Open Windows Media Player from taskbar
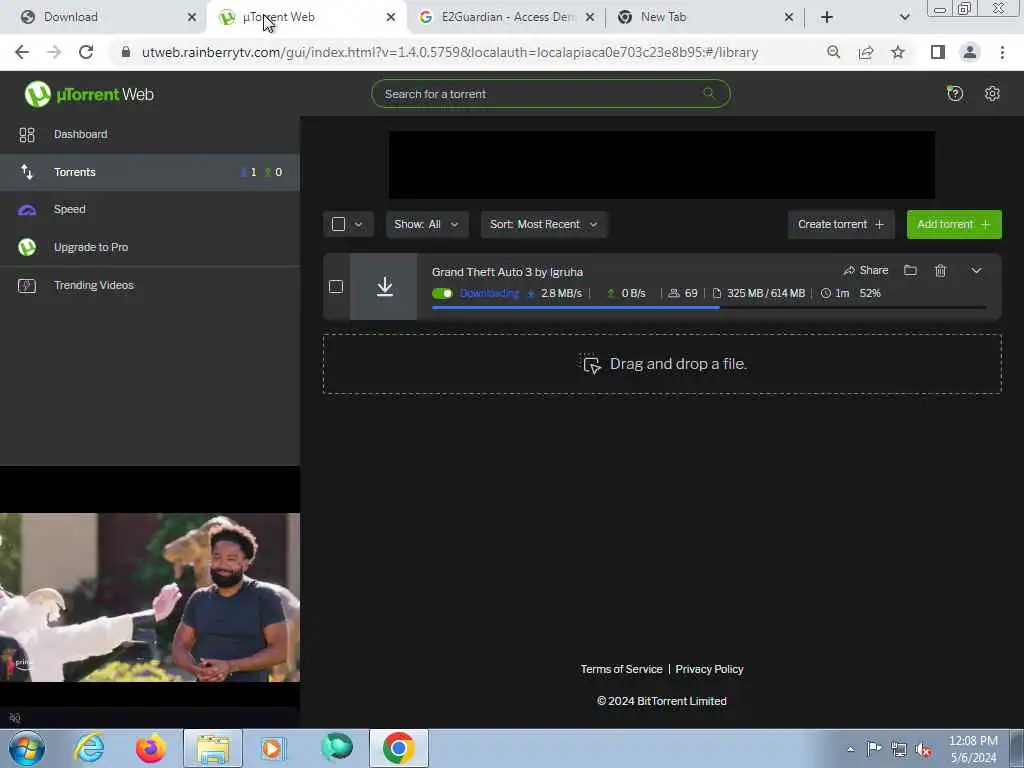 (273, 748)
